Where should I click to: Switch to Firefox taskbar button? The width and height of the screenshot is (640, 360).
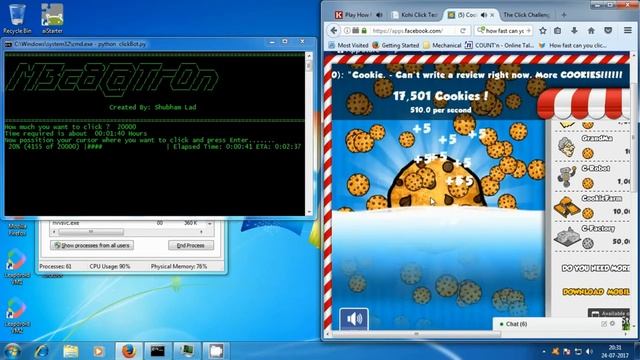tap(129, 351)
